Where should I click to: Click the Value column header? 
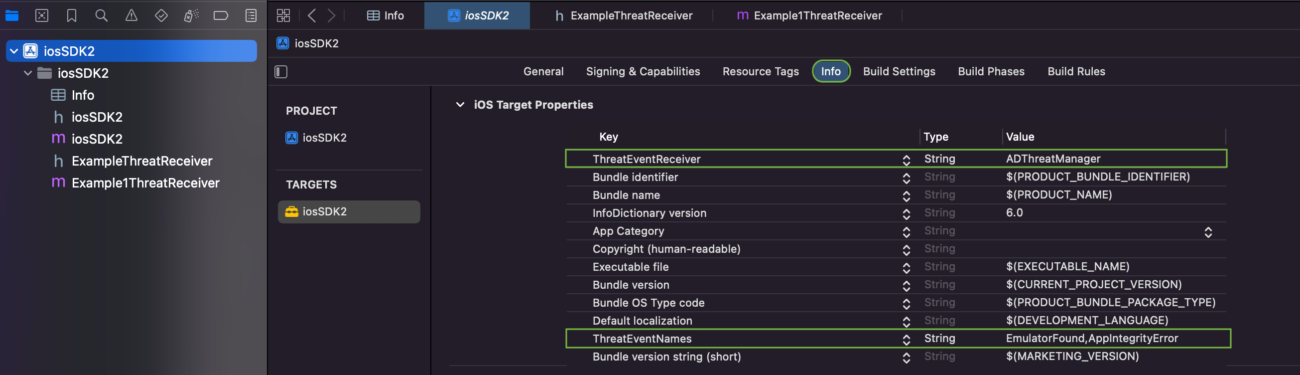[x=1020, y=137]
